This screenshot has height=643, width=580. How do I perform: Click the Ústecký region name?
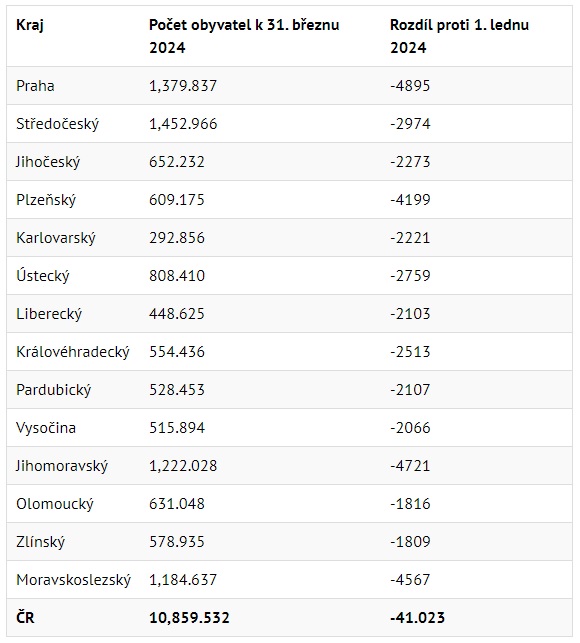point(43,276)
